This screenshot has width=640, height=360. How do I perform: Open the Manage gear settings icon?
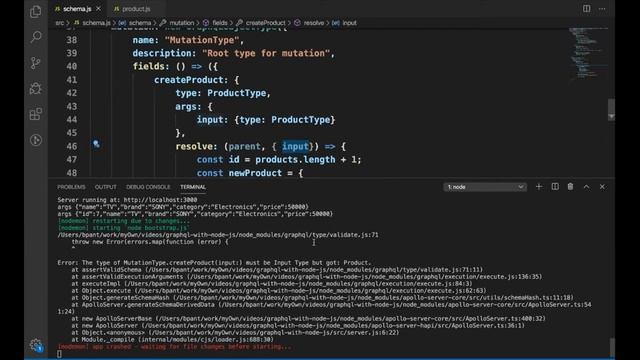(36, 345)
